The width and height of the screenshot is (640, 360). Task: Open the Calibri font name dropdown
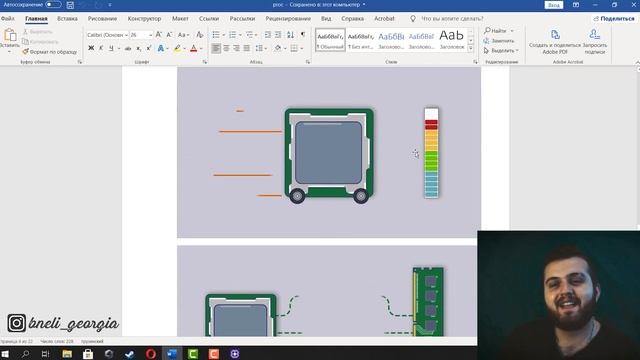(x=126, y=35)
